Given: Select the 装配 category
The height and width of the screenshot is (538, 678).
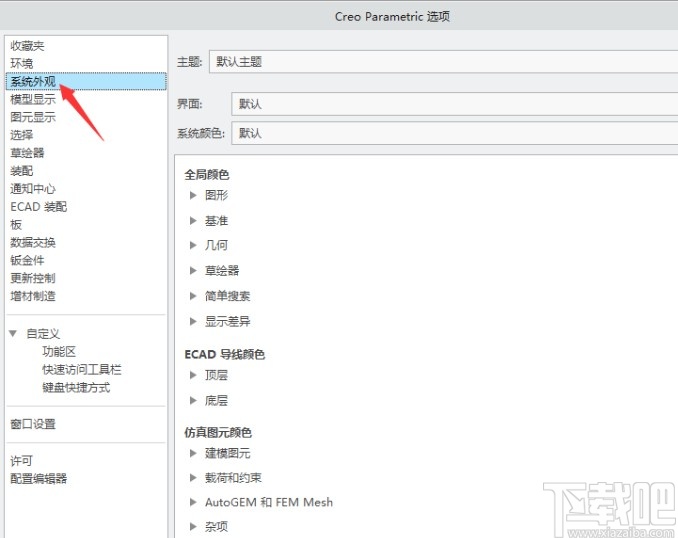Looking at the screenshot, I should 22,171.
